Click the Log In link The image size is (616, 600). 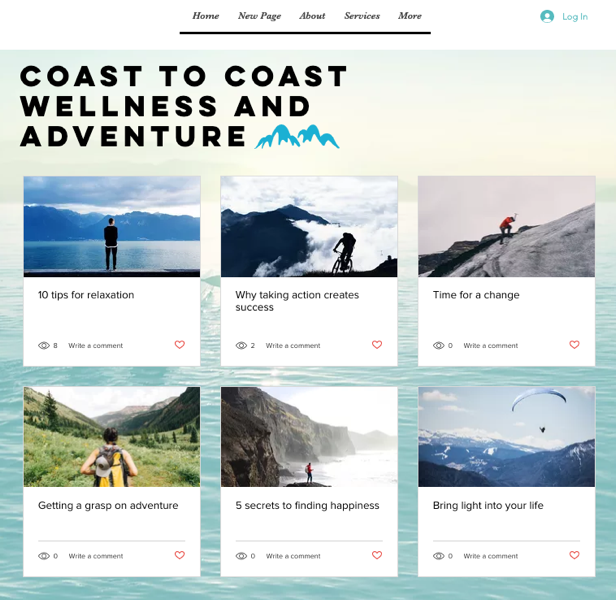click(575, 17)
